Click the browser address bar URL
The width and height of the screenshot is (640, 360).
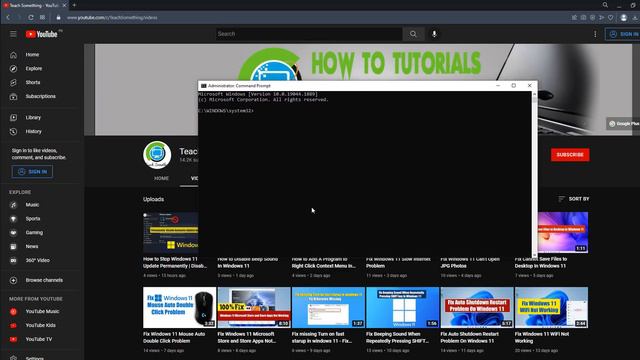point(112,18)
